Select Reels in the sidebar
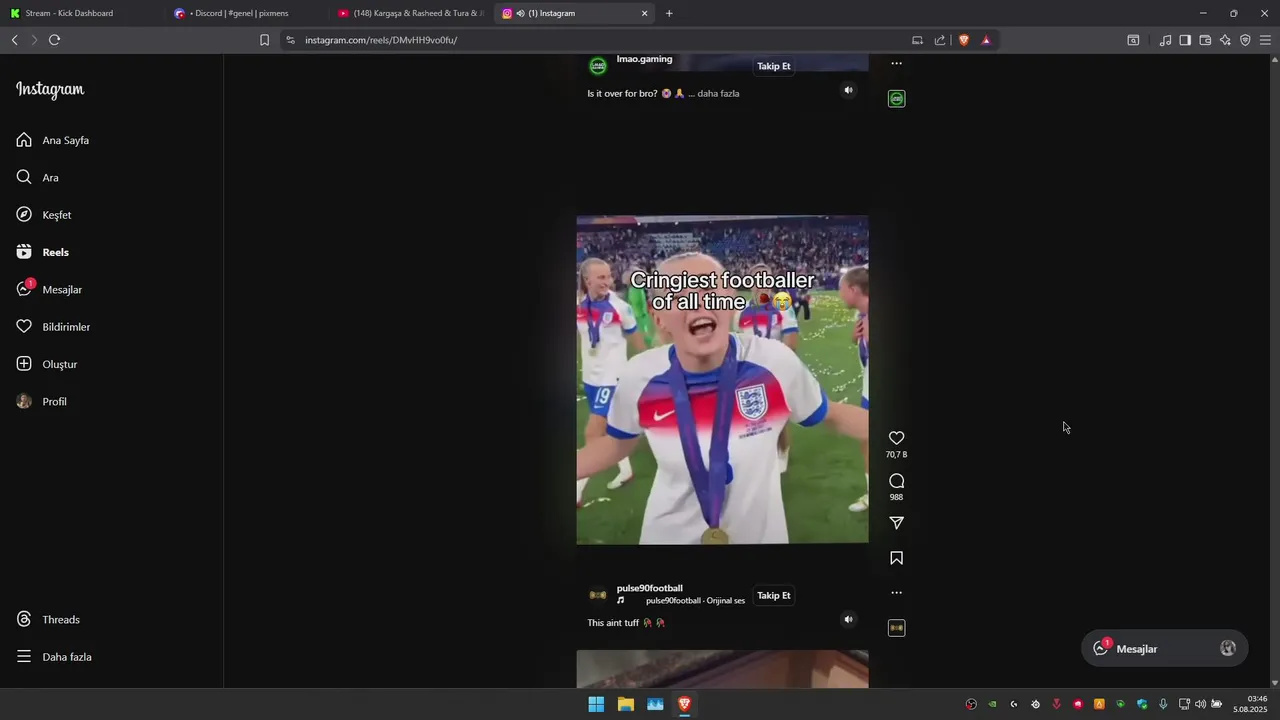This screenshot has width=1280, height=720. 43,252
